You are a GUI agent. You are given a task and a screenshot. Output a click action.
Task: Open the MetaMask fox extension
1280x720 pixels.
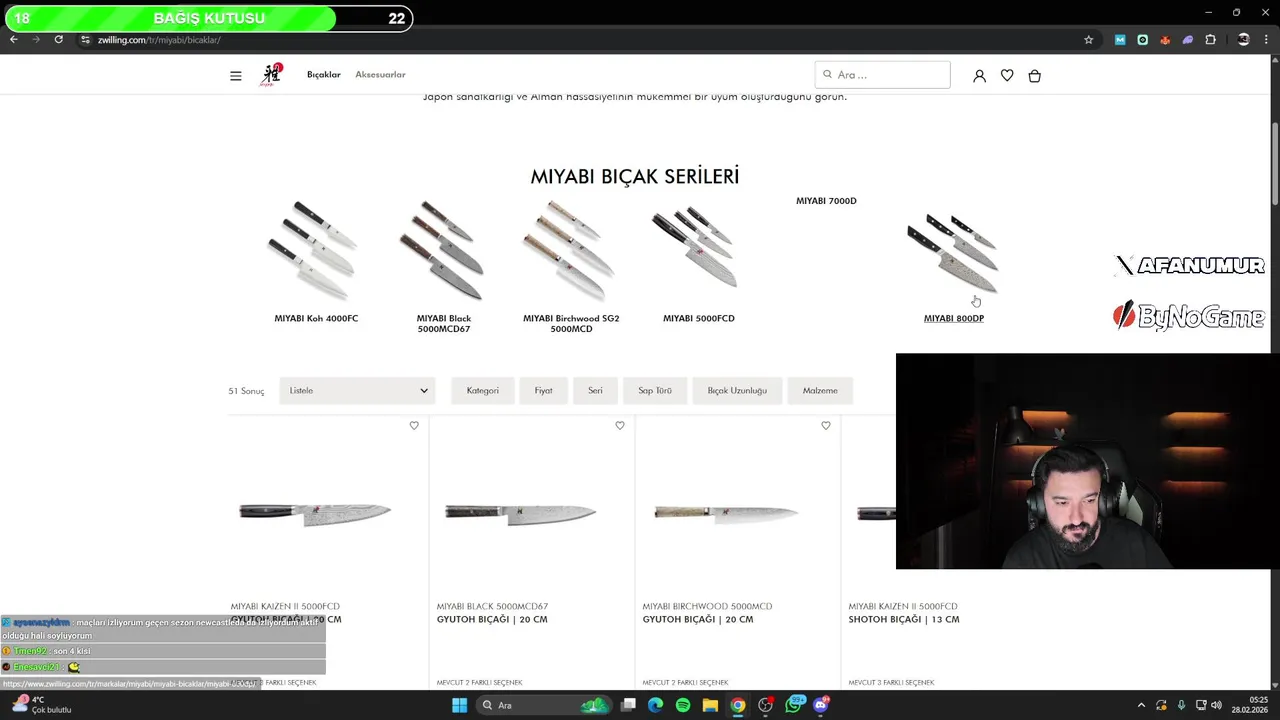tap(1165, 40)
